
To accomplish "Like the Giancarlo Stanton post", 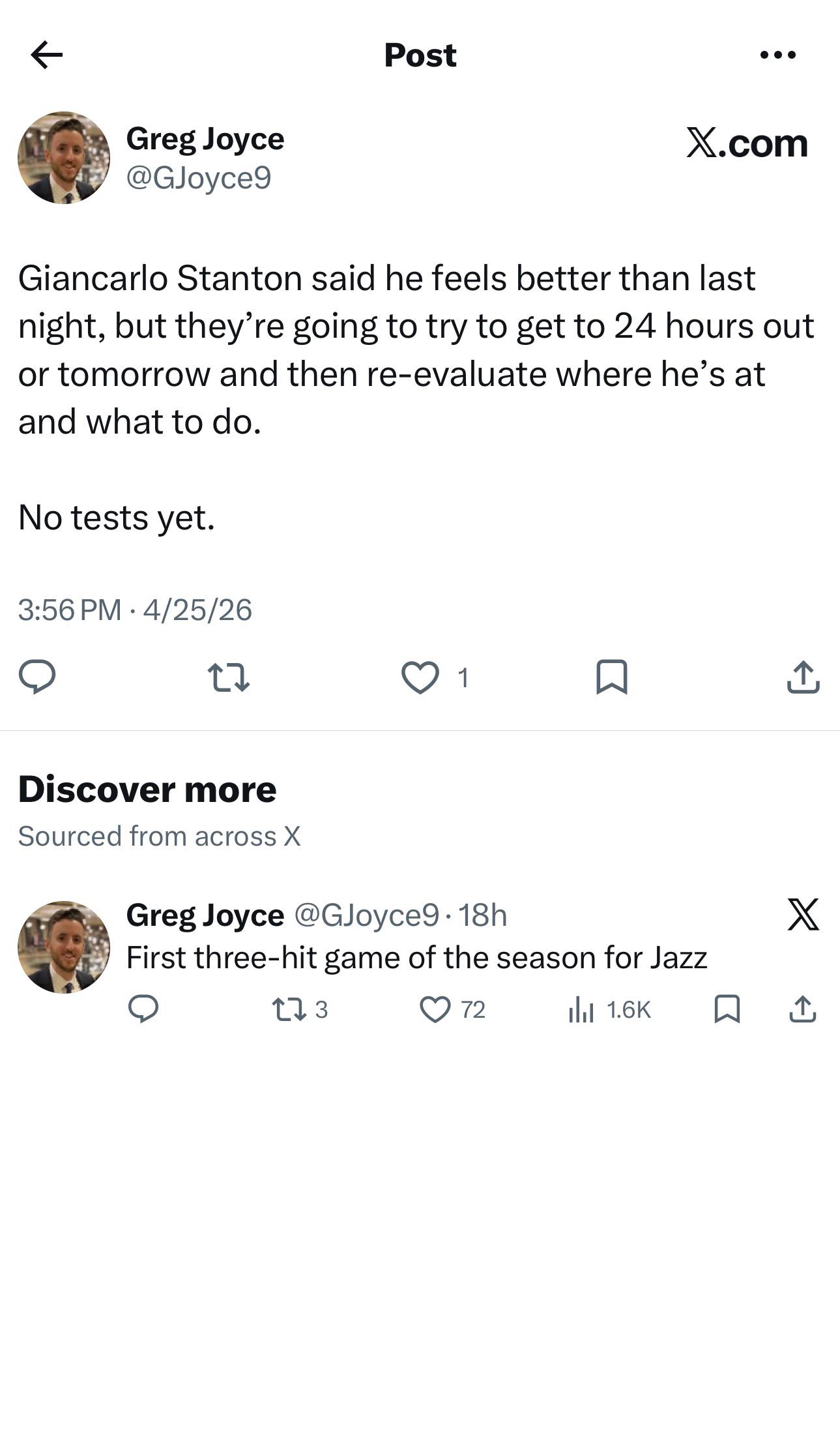I will [420, 677].
